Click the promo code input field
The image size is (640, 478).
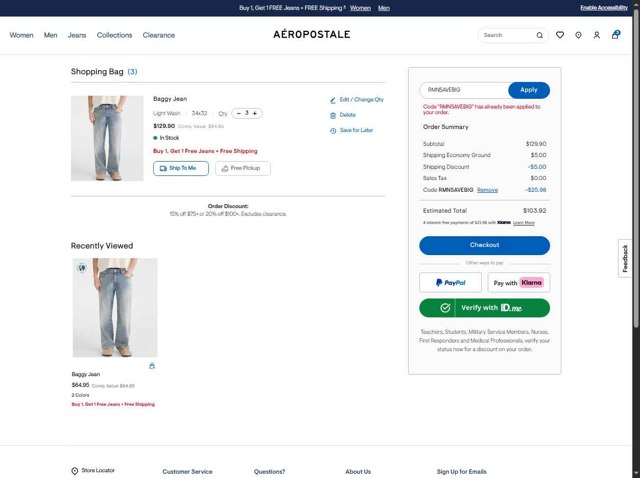coord(464,90)
